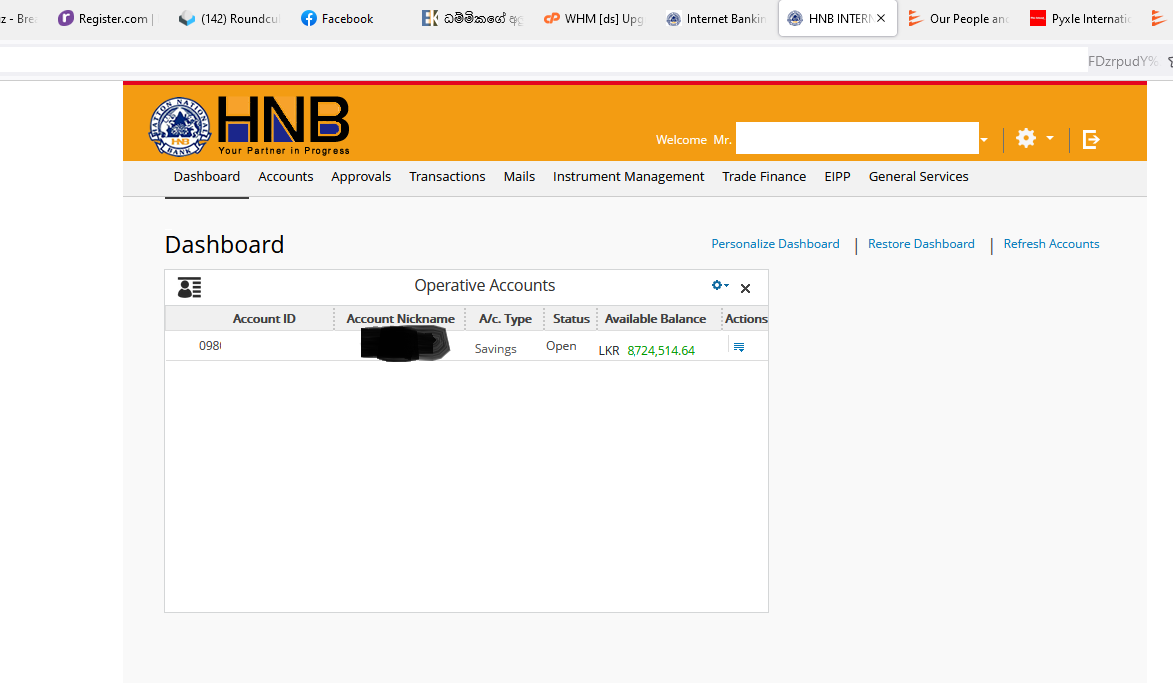
Task: Open the Approvals menu
Action: [361, 177]
